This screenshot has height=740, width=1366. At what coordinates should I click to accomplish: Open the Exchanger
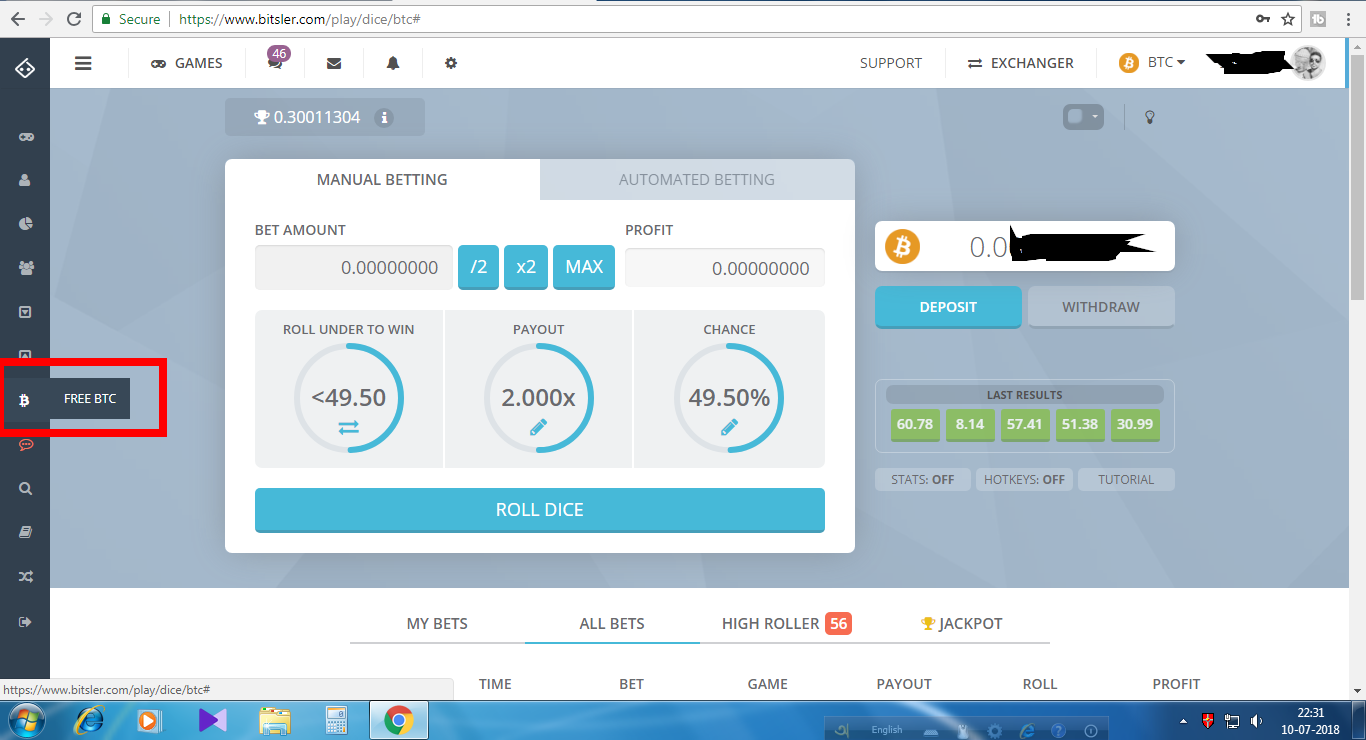[x=1021, y=63]
